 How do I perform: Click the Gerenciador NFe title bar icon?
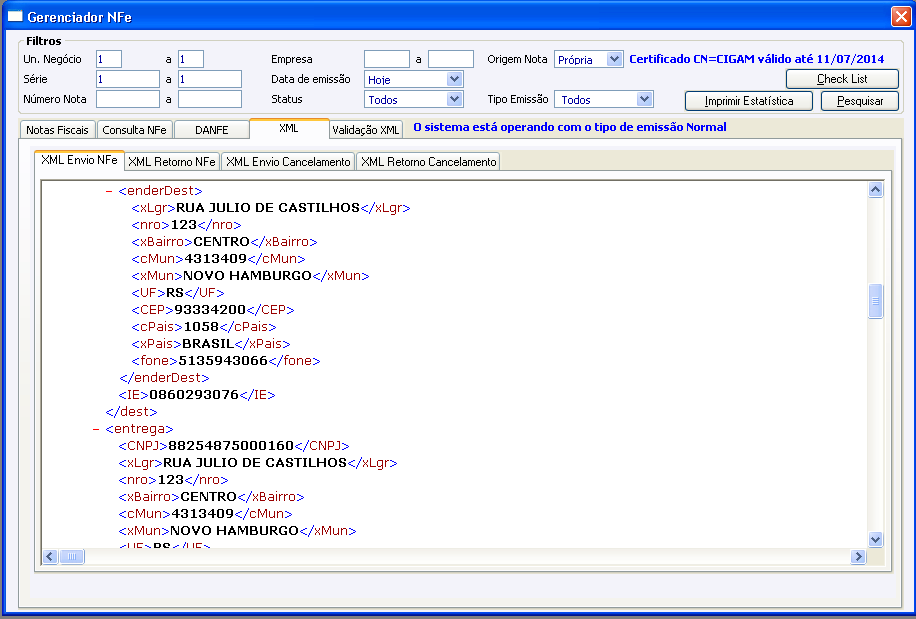pos(14,17)
